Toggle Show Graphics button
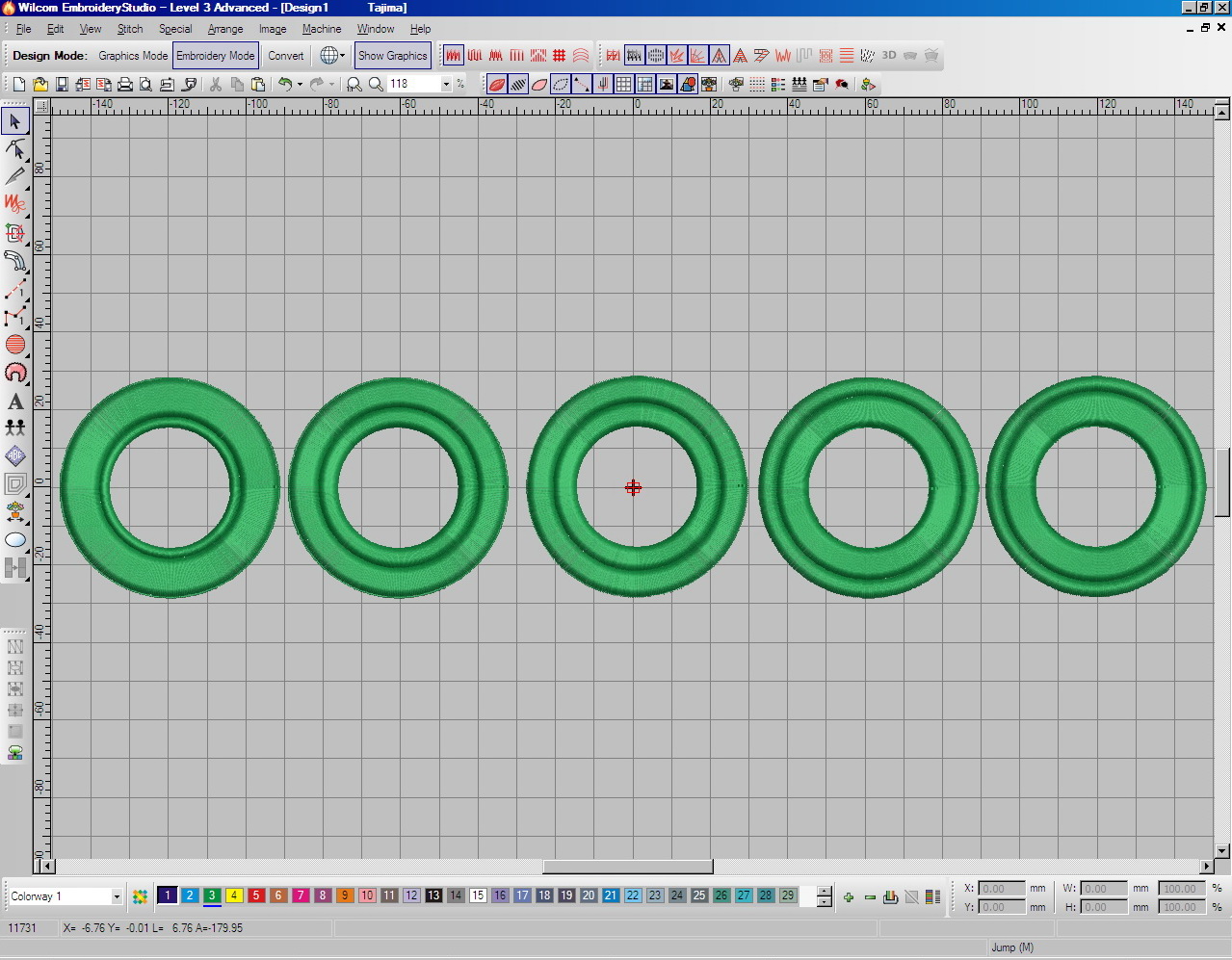This screenshot has height=960, width=1232. 392,56
